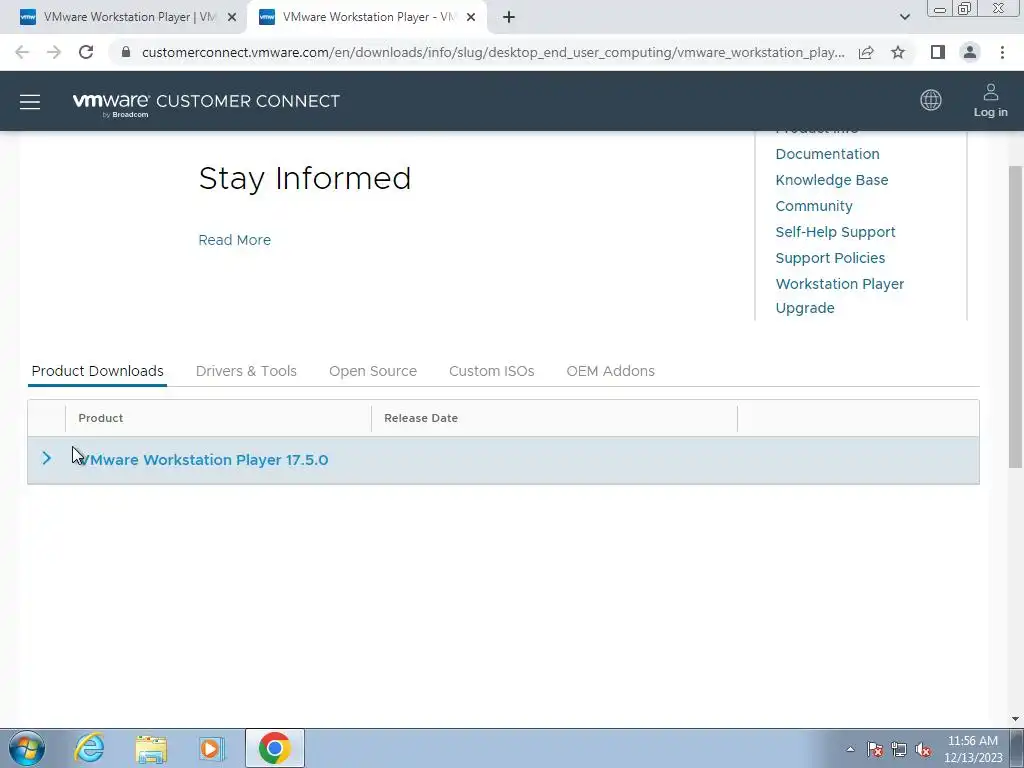1024x768 pixels.
Task: Share this page using the share icon
Action: (866, 52)
